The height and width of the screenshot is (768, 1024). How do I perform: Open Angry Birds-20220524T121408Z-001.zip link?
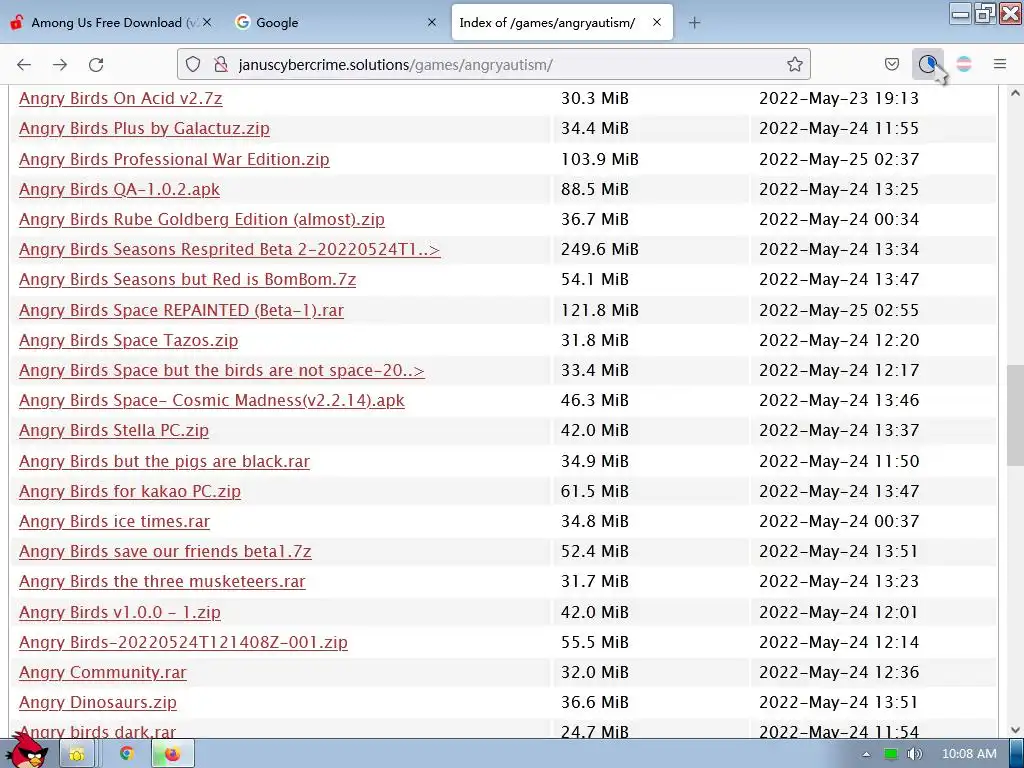tap(184, 641)
